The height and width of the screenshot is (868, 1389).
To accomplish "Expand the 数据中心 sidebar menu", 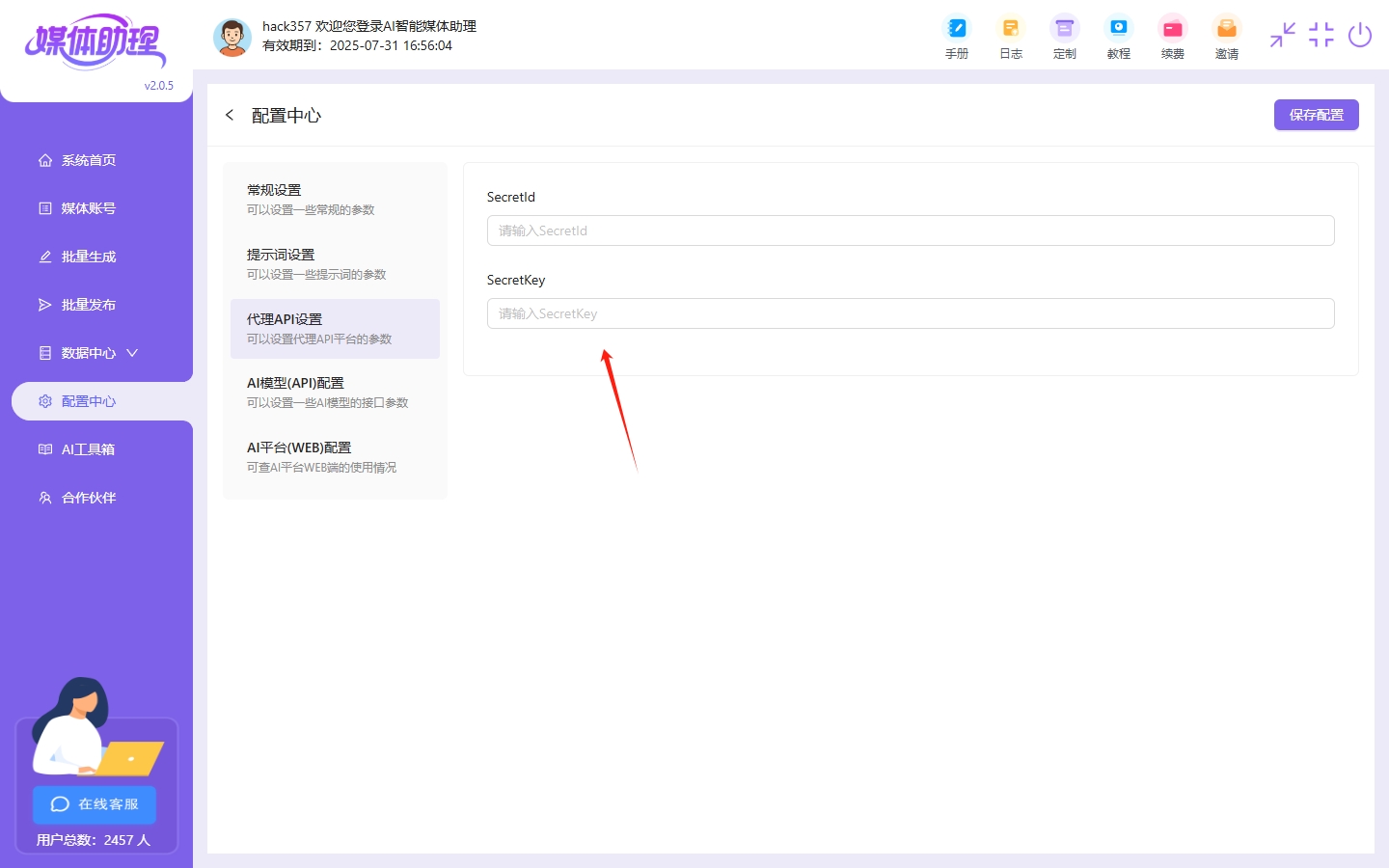I will click(x=87, y=352).
